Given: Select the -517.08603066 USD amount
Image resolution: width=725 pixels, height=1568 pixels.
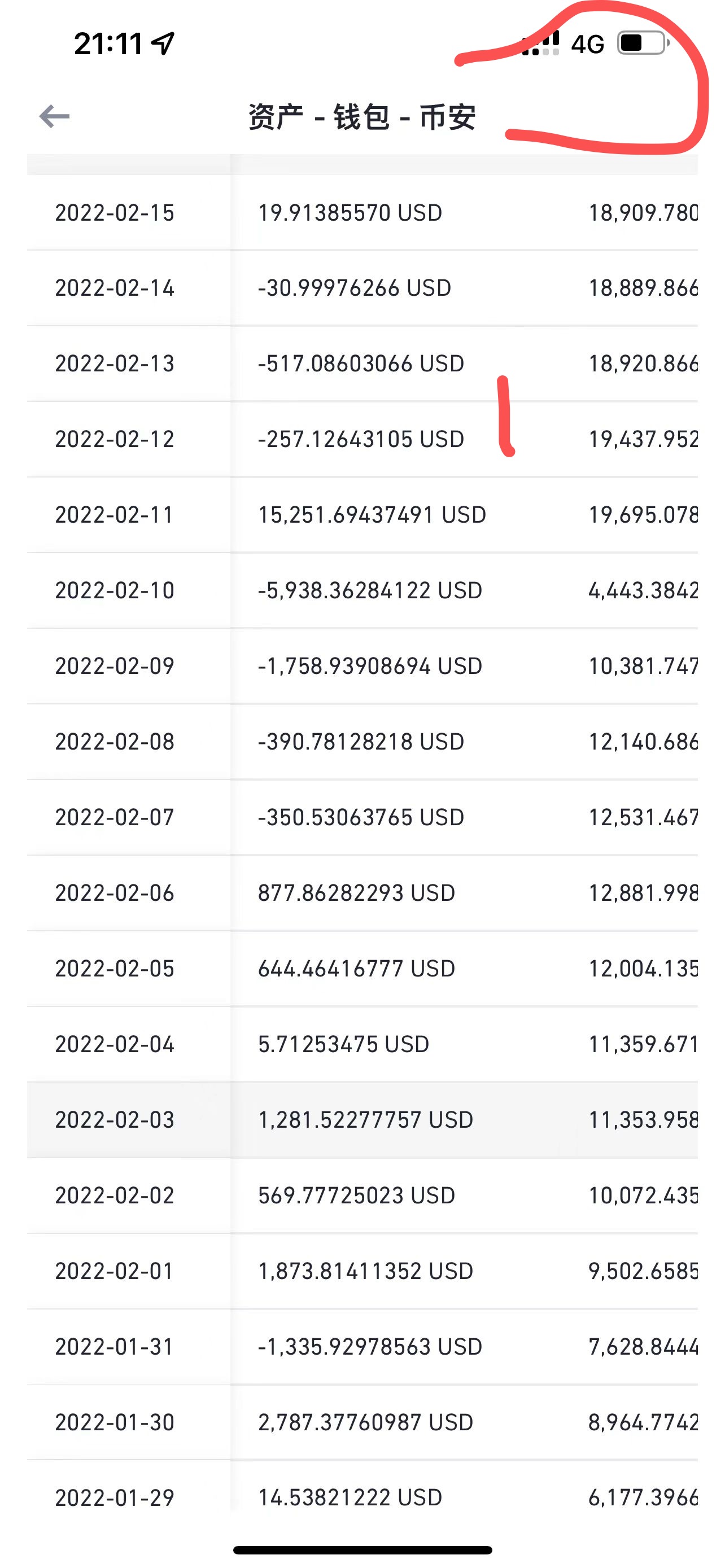Looking at the screenshot, I should (x=361, y=364).
